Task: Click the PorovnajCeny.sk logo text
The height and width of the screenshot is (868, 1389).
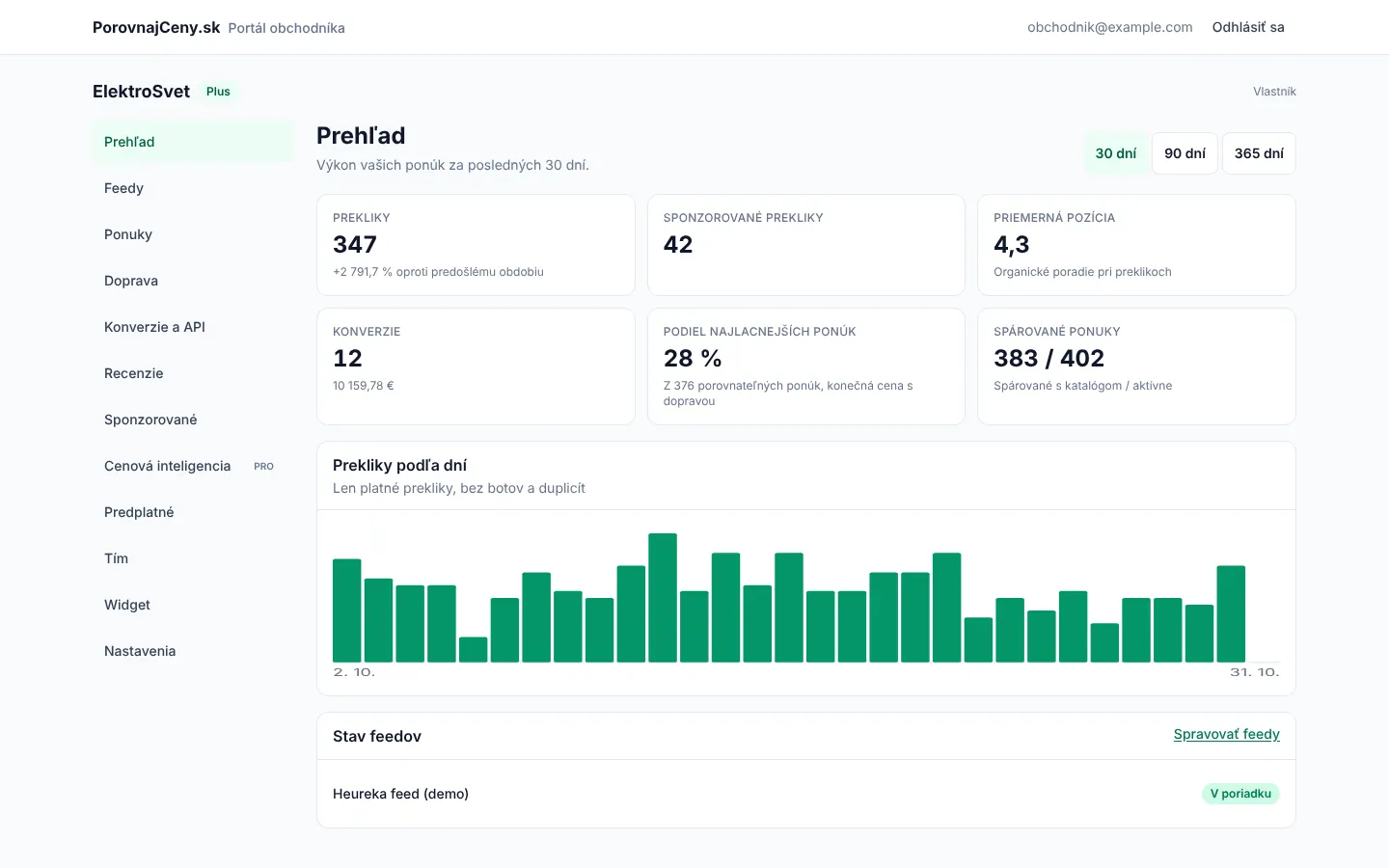Action: (156, 27)
